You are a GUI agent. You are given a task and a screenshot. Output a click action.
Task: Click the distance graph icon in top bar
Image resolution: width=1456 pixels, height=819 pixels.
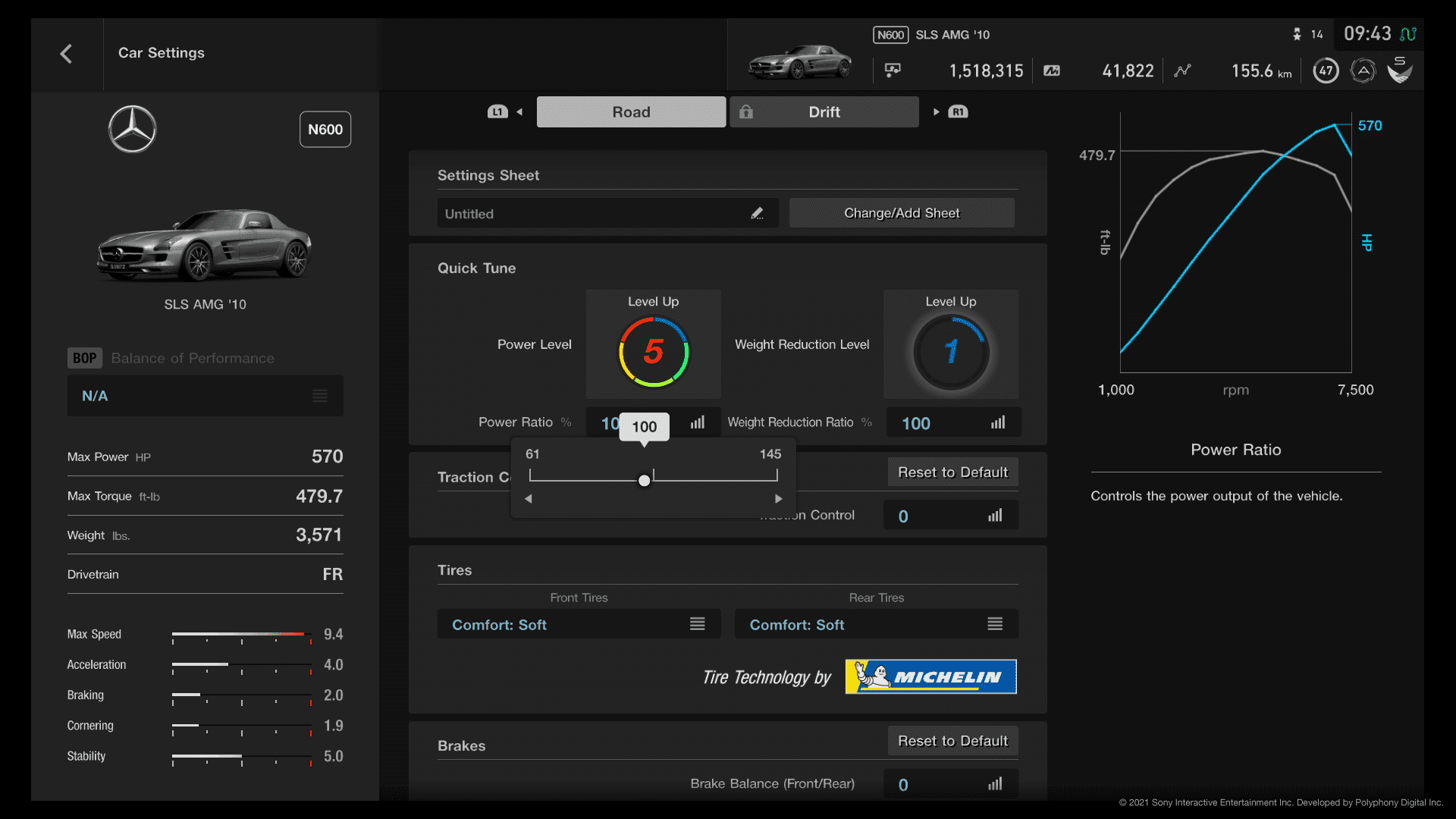coord(1182,71)
